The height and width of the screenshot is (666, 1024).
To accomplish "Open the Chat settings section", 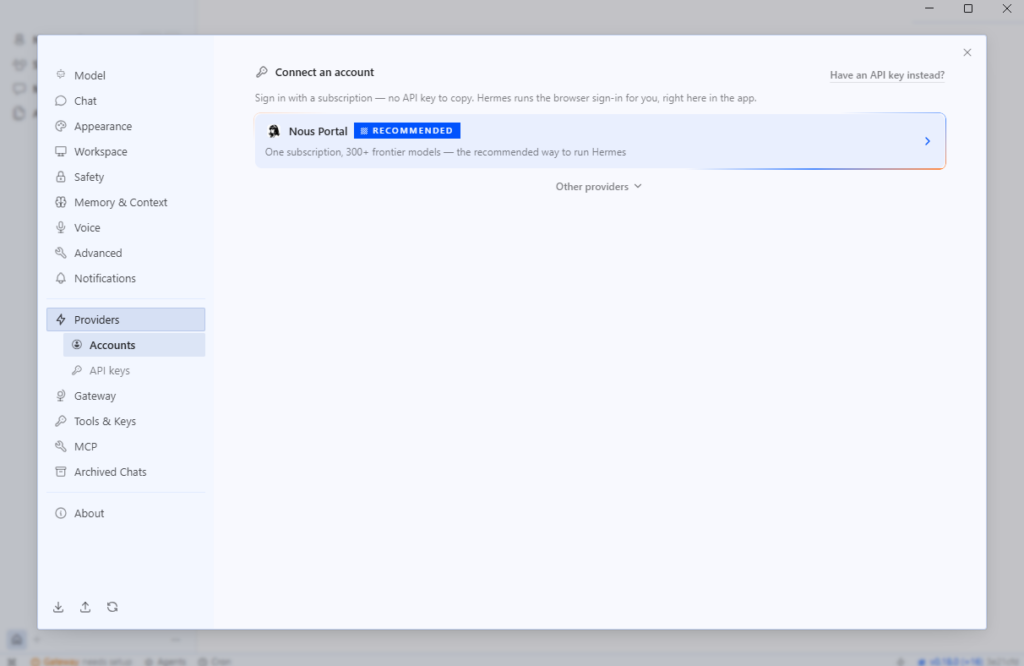I will 125,101.
